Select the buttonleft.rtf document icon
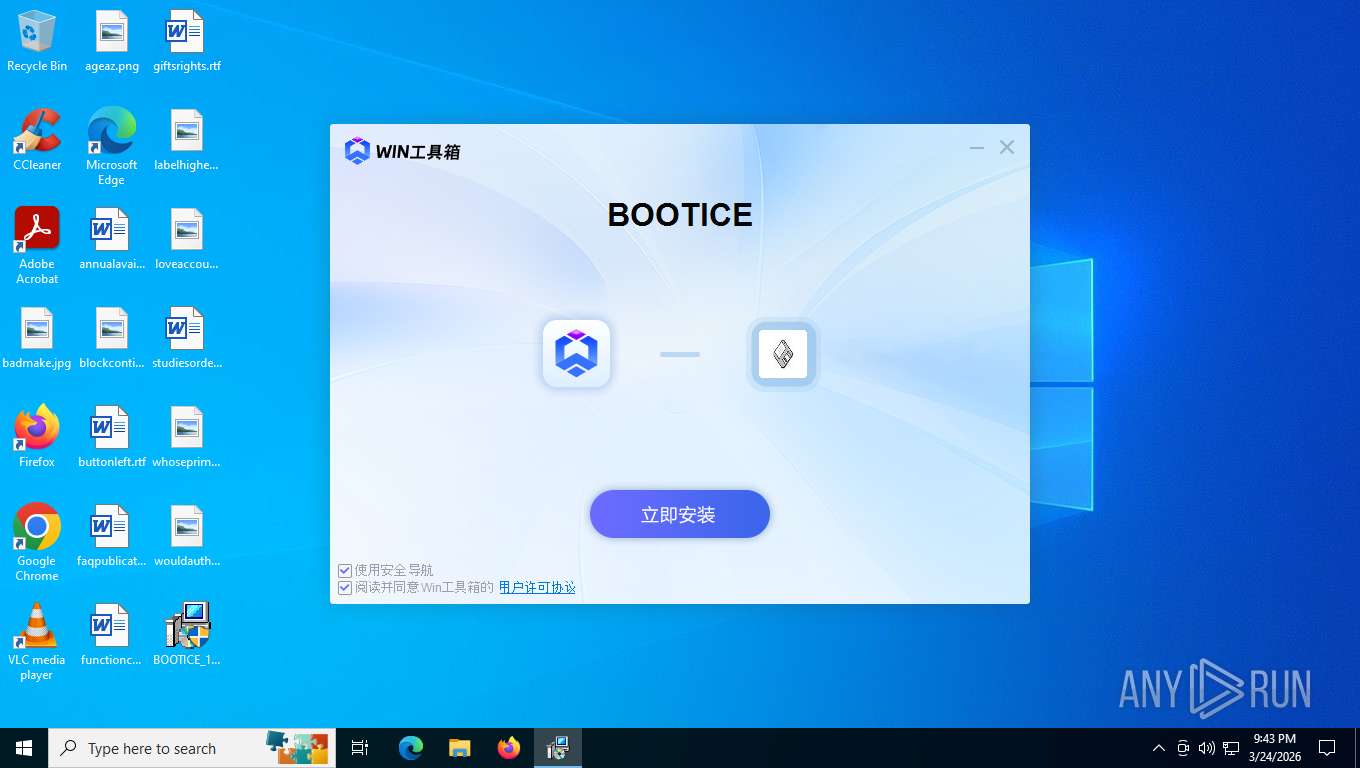Image resolution: width=1360 pixels, height=768 pixels. coord(112,437)
